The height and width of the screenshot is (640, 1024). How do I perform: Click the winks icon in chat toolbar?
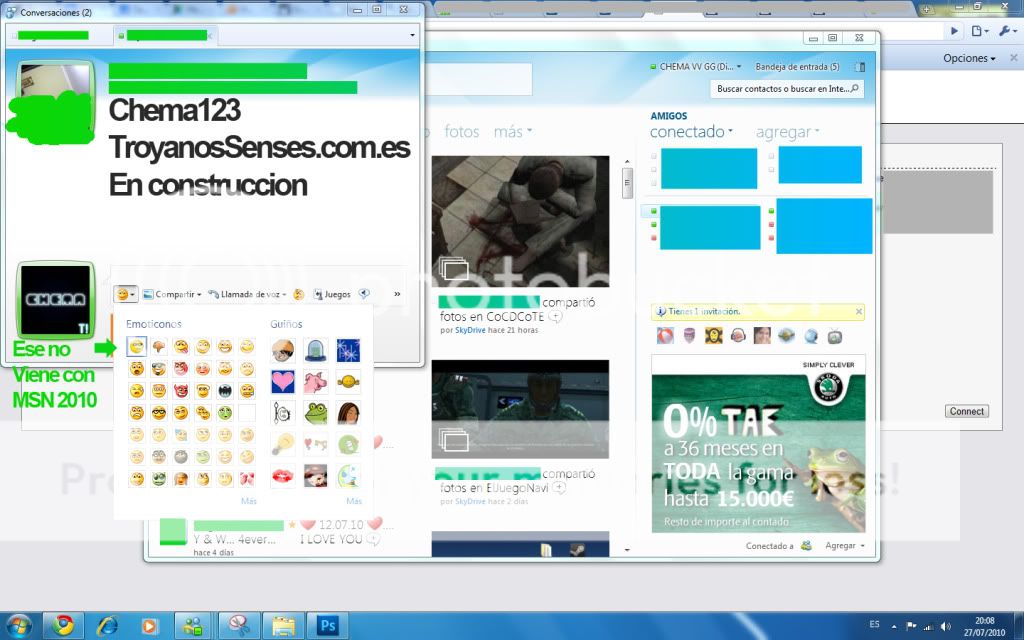click(x=299, y=295)
